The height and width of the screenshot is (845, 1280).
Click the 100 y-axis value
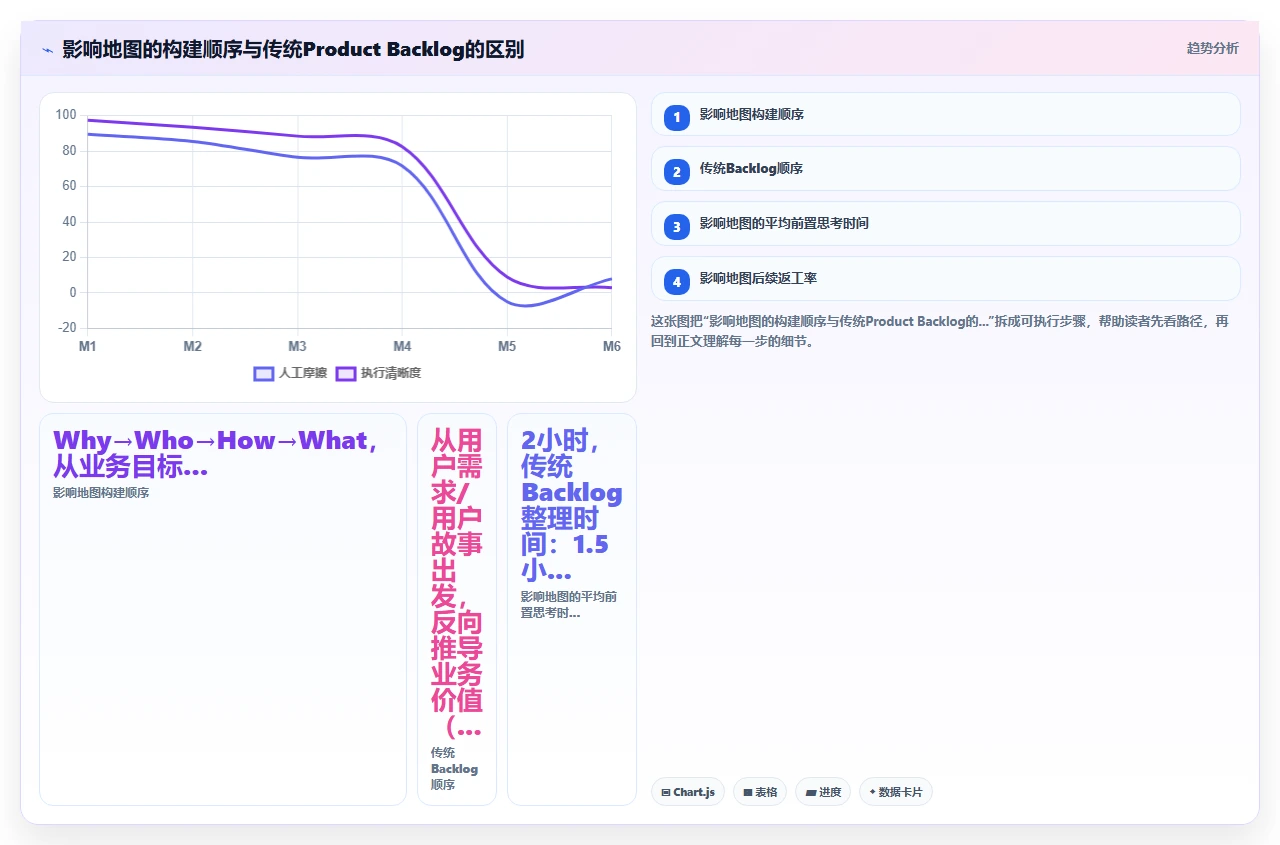click(x=66, y=115)
